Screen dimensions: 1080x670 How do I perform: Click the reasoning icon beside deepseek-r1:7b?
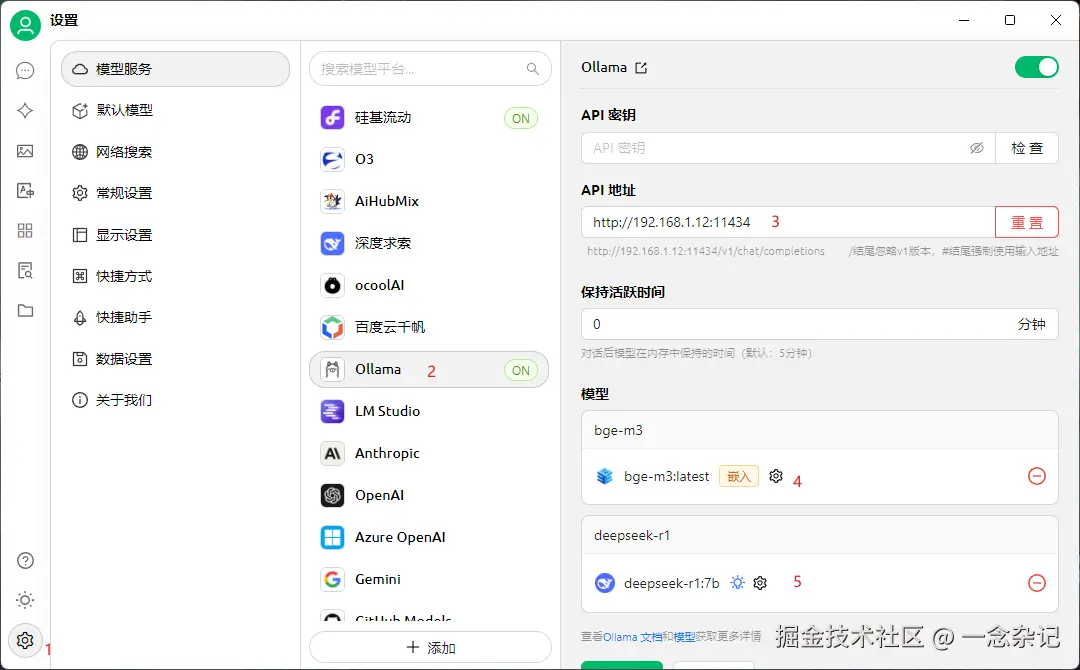738,583
